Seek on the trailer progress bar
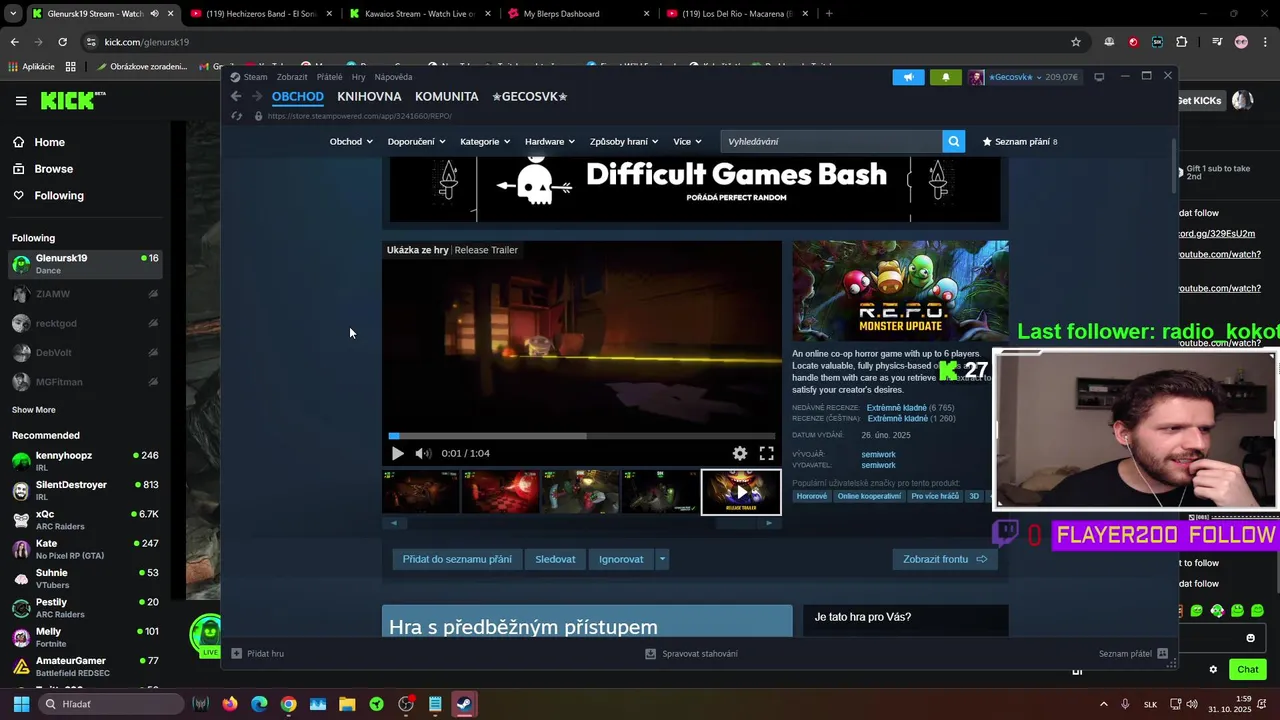The image size is (1280, 720). click(x=582, y=436)
